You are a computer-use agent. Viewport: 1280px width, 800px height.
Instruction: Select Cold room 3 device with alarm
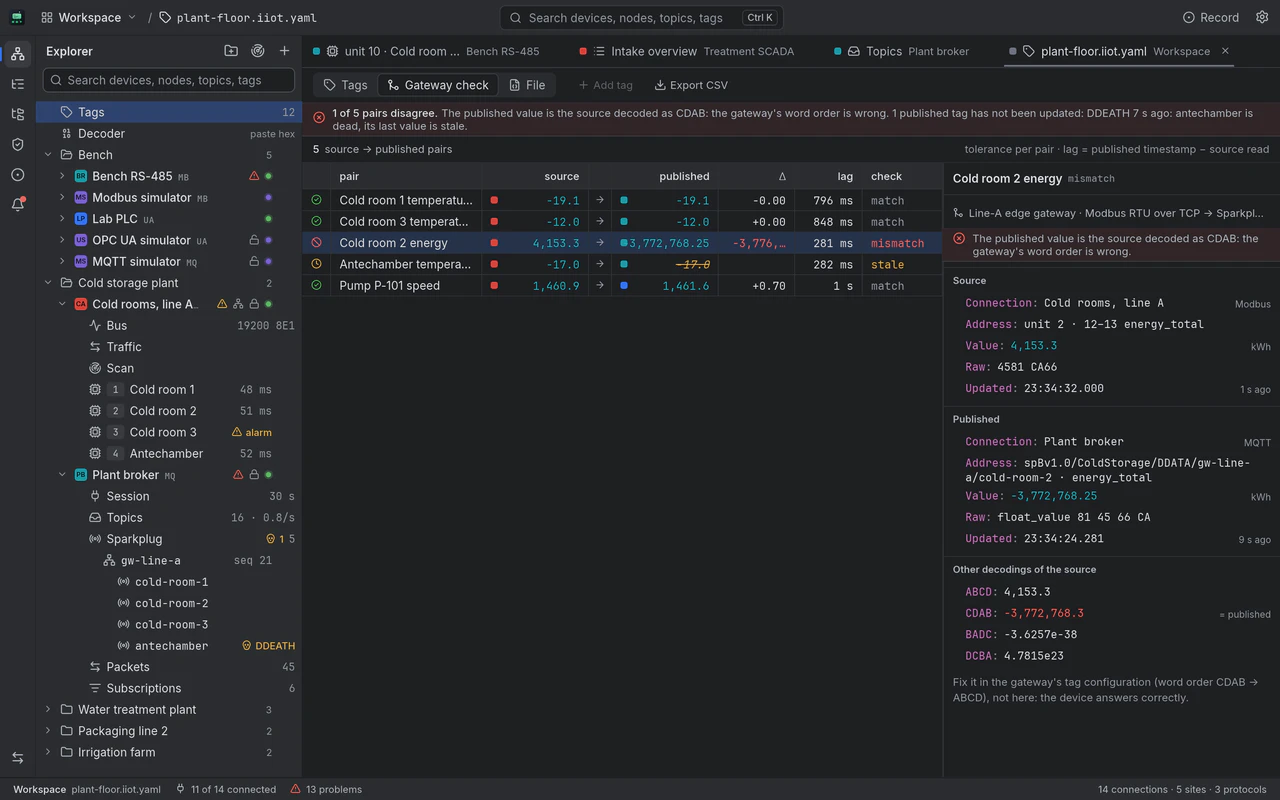point(169,432)
